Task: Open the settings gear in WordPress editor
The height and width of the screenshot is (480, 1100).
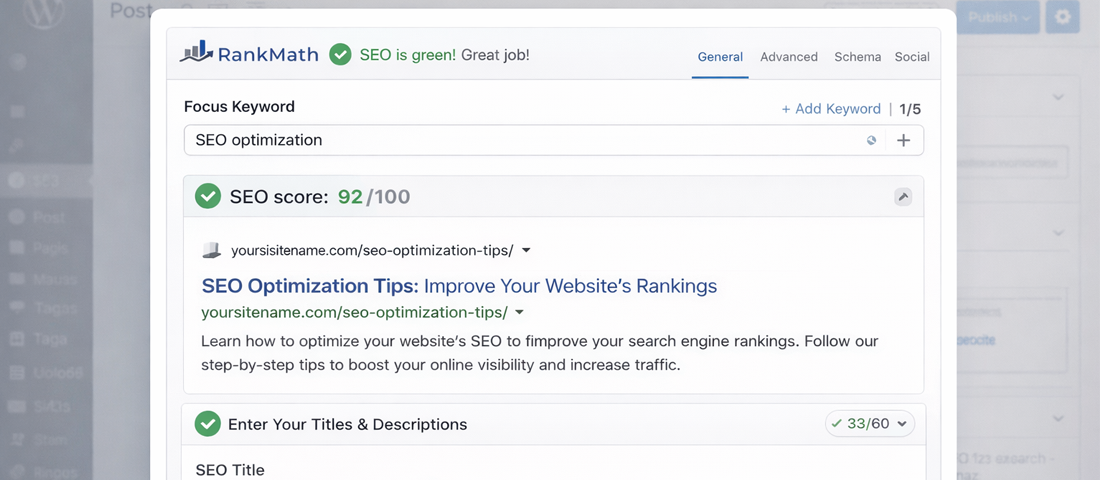Action: pos(1063,18)
